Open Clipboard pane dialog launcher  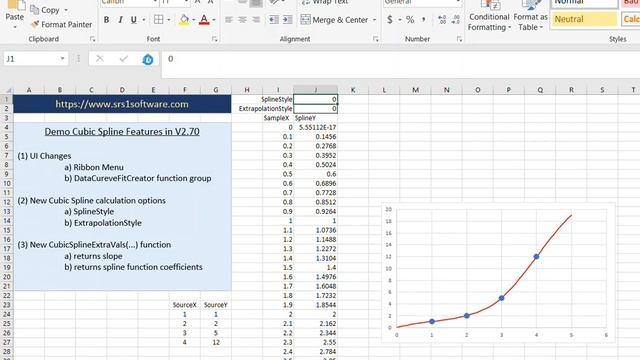click(93, 39)
